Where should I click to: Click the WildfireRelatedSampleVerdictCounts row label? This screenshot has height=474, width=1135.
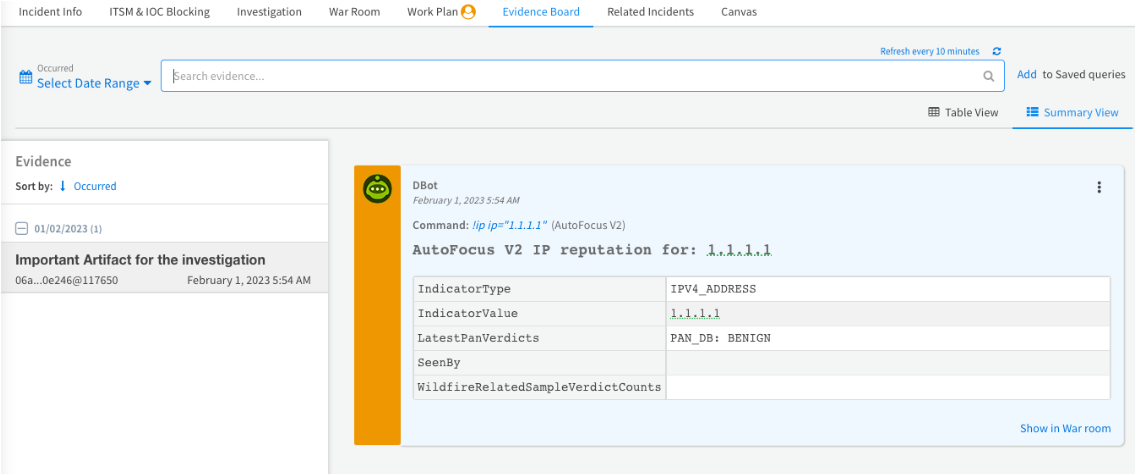pos(539,387)
